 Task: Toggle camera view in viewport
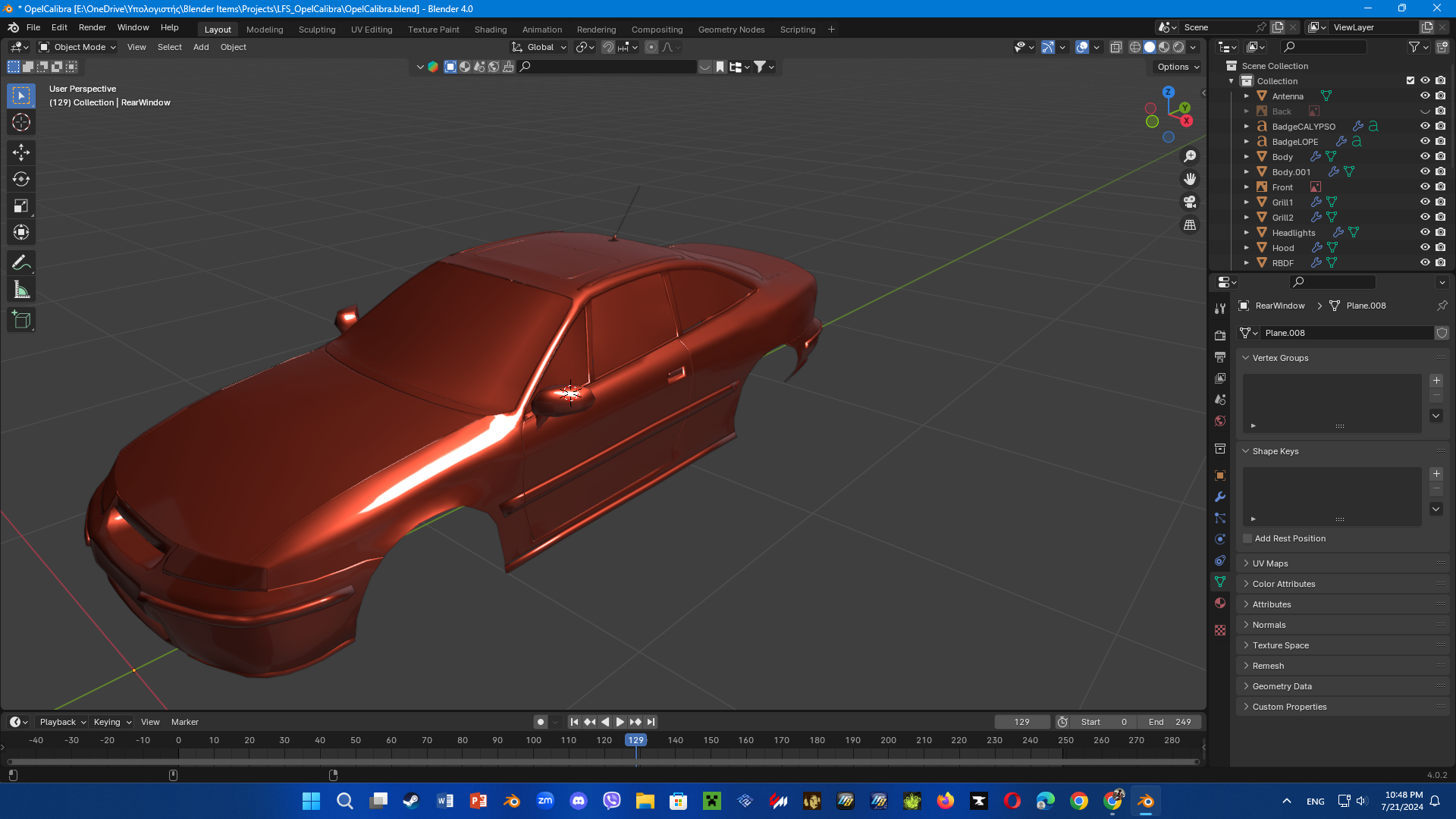1190,202
